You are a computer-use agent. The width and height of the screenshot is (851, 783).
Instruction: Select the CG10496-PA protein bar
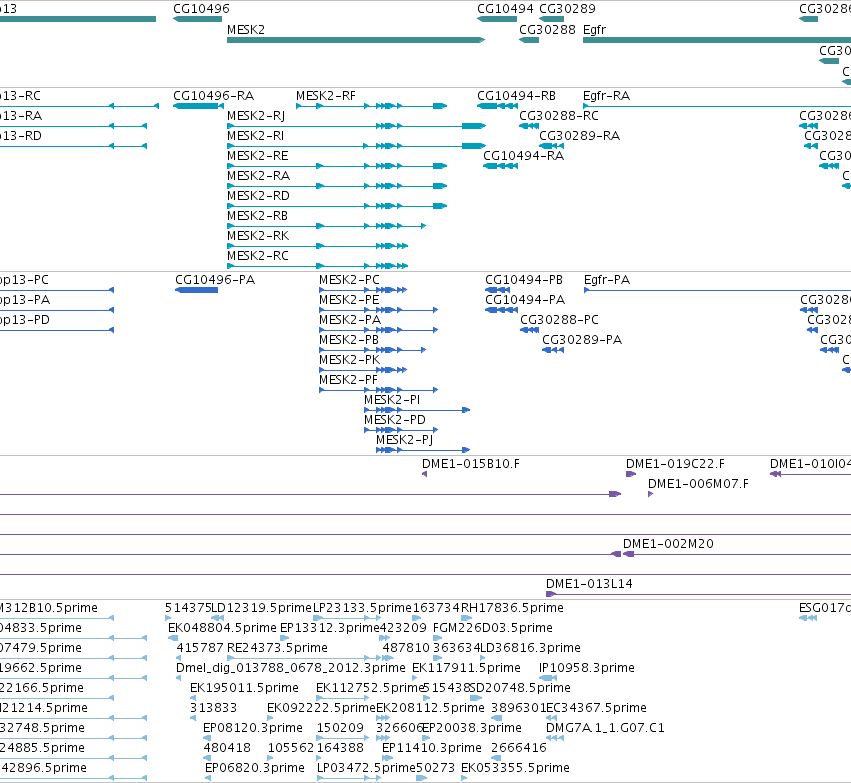pos(196,290)
